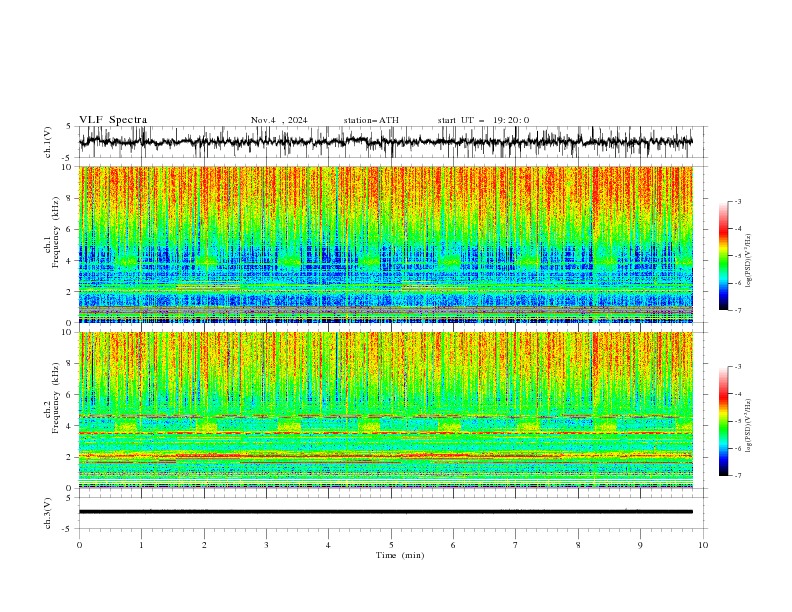Click the 4 kHz tick on ch.2 spectrogram axis

point(70,426)
